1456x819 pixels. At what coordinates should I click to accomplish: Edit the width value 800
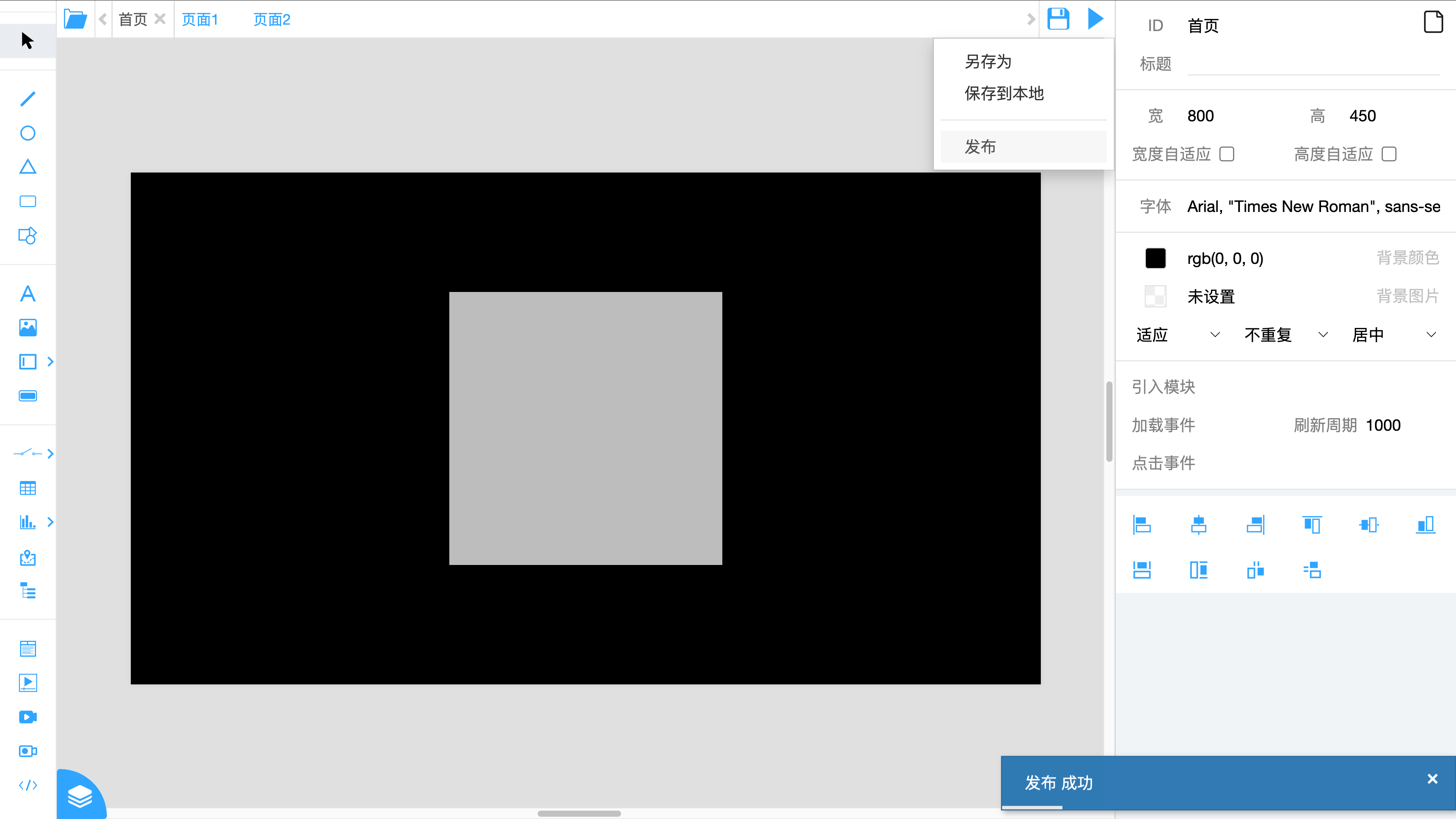tap(1200, 116)
